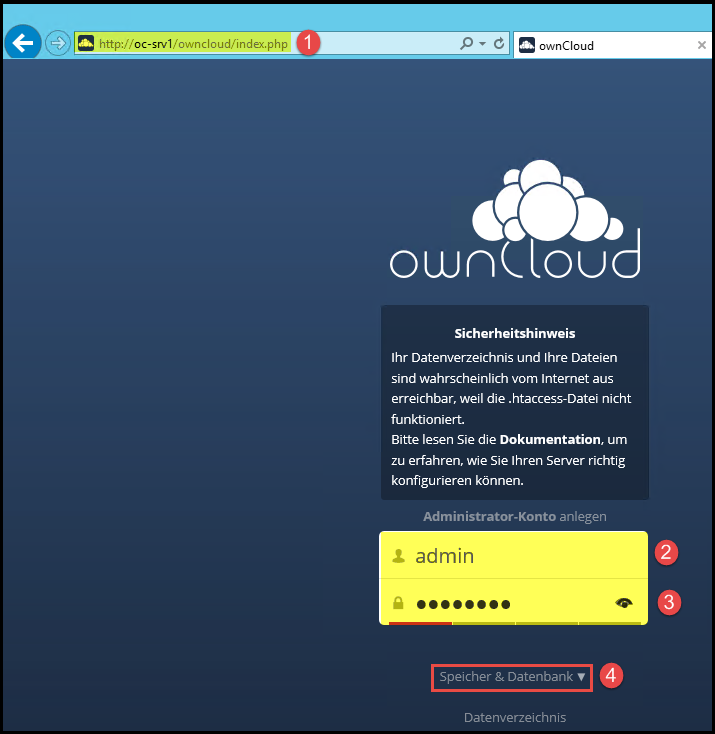Open the Dokumentation link
The height and width of the screenshot is (734, 715).
pyautogui.click(x=549, y=440)
